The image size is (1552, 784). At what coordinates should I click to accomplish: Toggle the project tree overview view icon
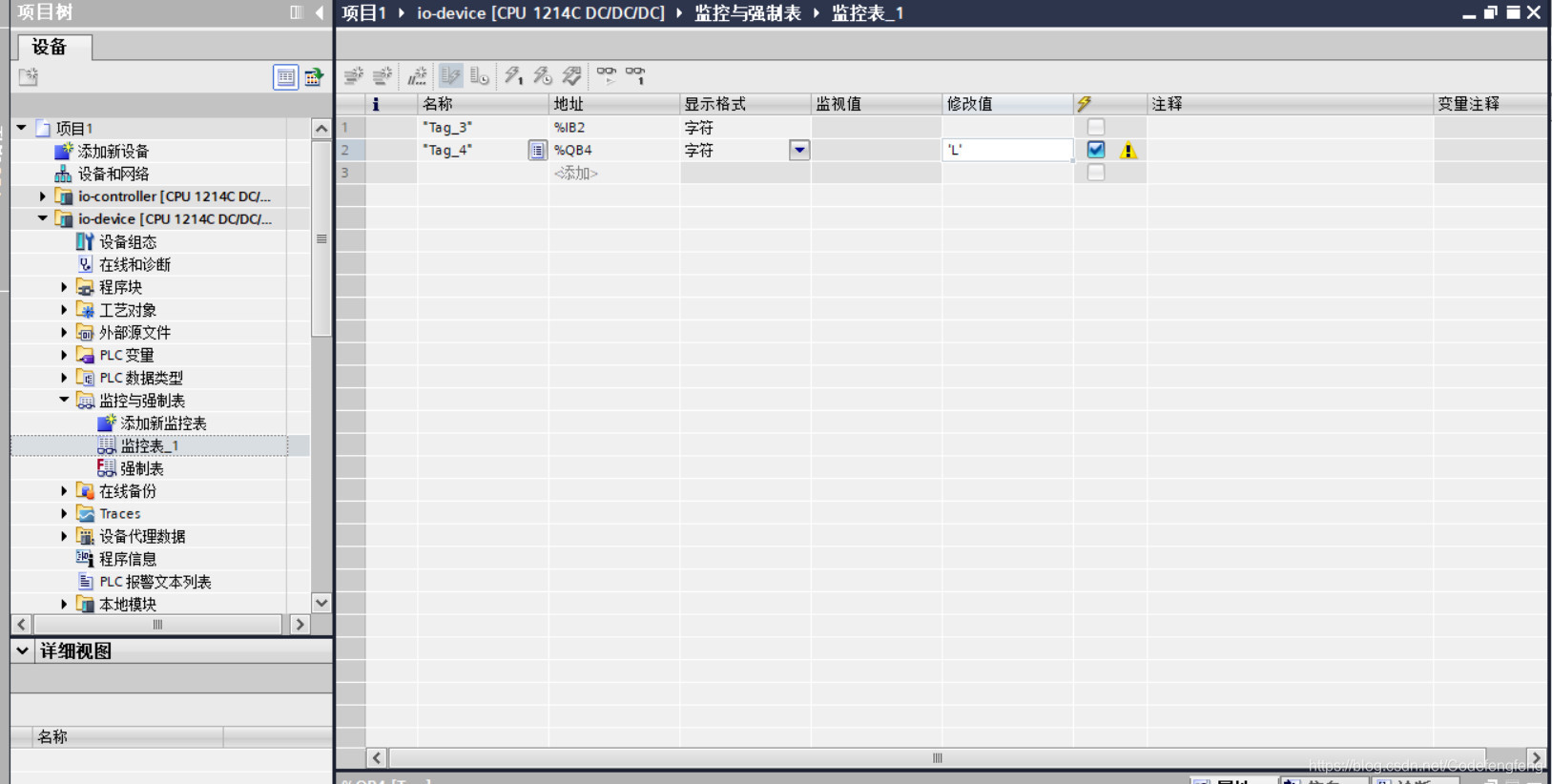tap(285, 77)
